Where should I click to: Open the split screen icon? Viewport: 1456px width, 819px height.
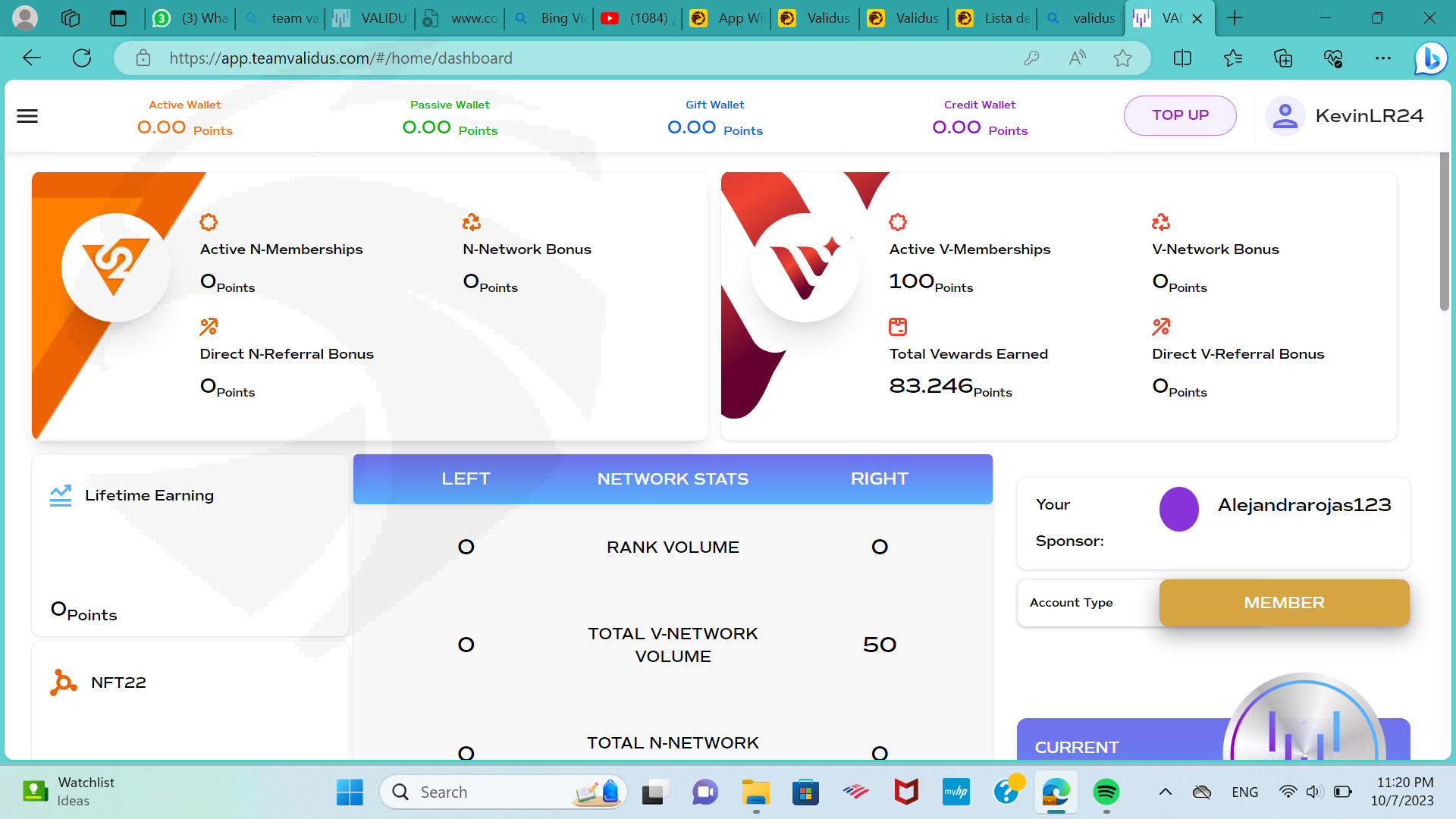click(x=1182, y=58)
